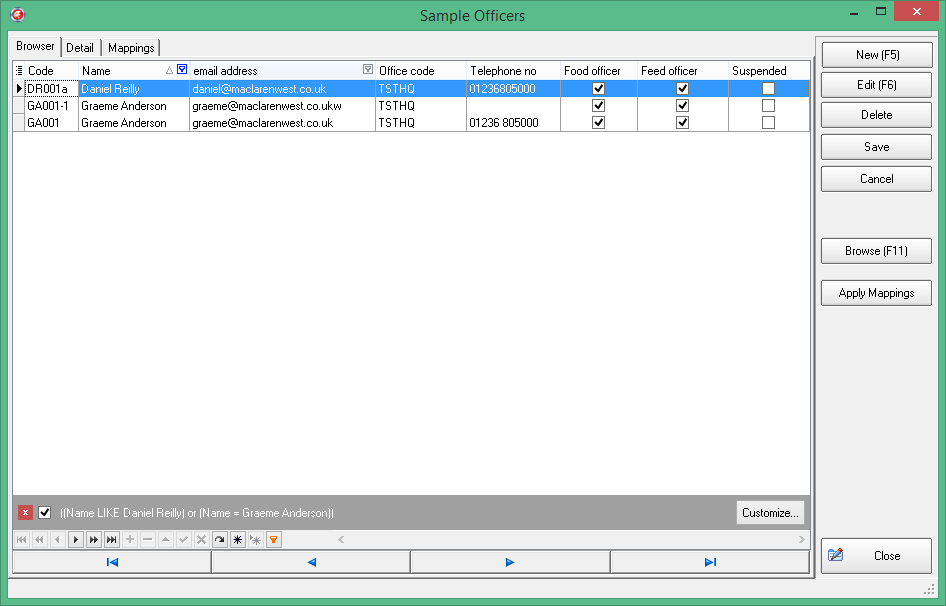
Task: Toggle Food officer checkbox in the GA001 row
Action: pyautogui.click(x=598, y=123)
